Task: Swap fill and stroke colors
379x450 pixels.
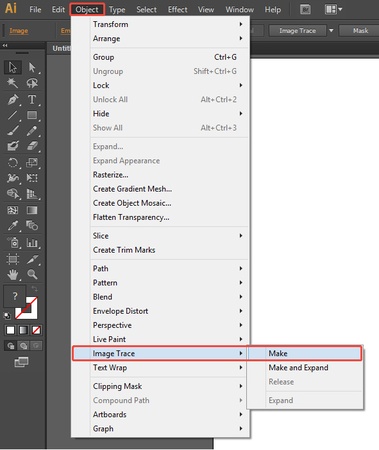Action: [x=34, y=289]
